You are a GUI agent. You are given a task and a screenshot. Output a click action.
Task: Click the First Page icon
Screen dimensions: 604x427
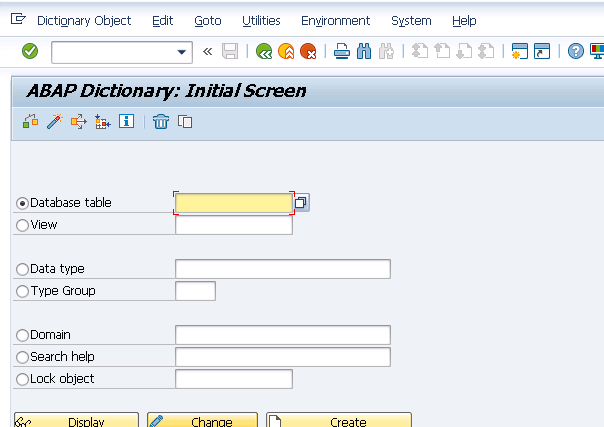tap(420, 51)
